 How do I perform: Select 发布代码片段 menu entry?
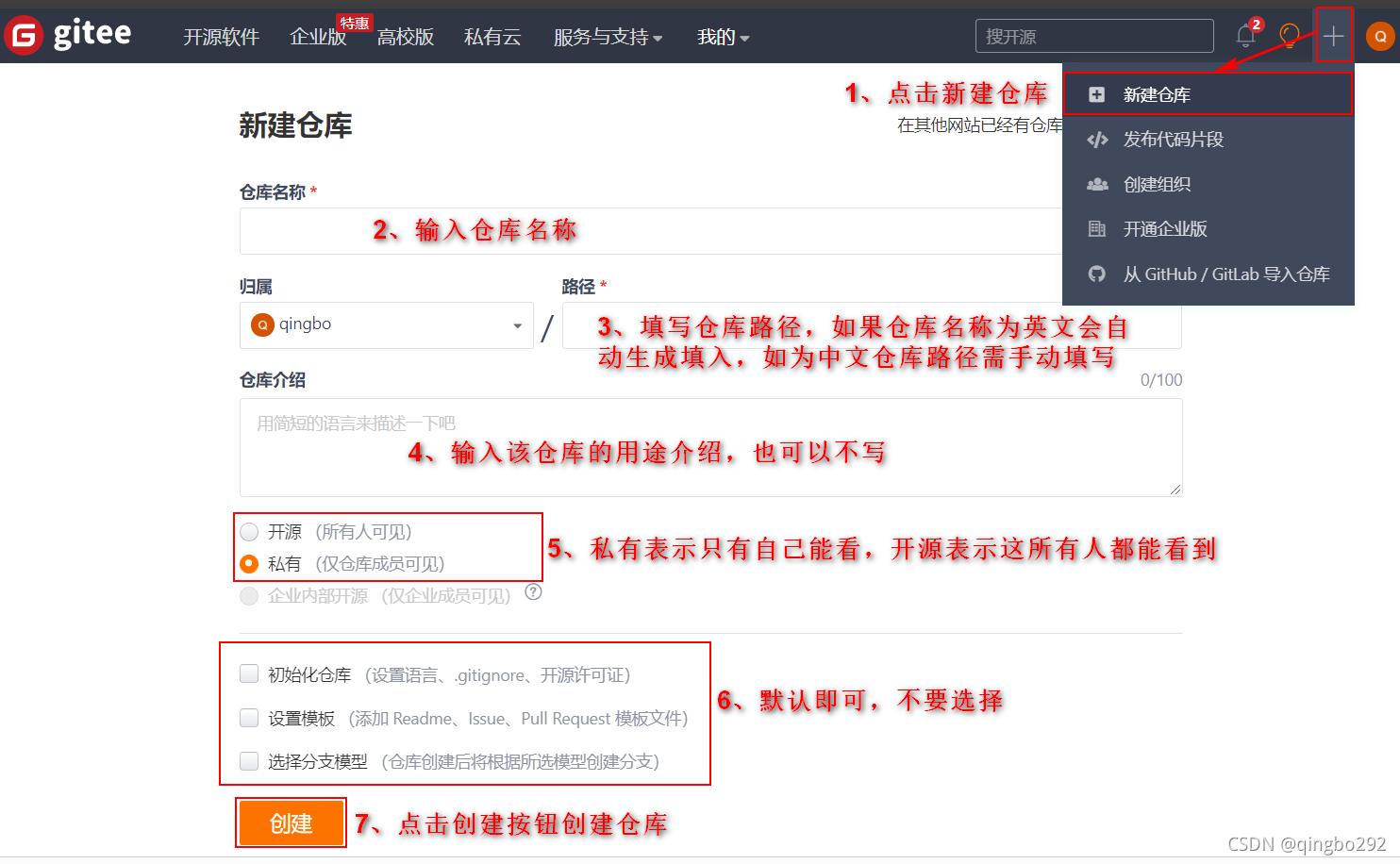point(1208,140)
